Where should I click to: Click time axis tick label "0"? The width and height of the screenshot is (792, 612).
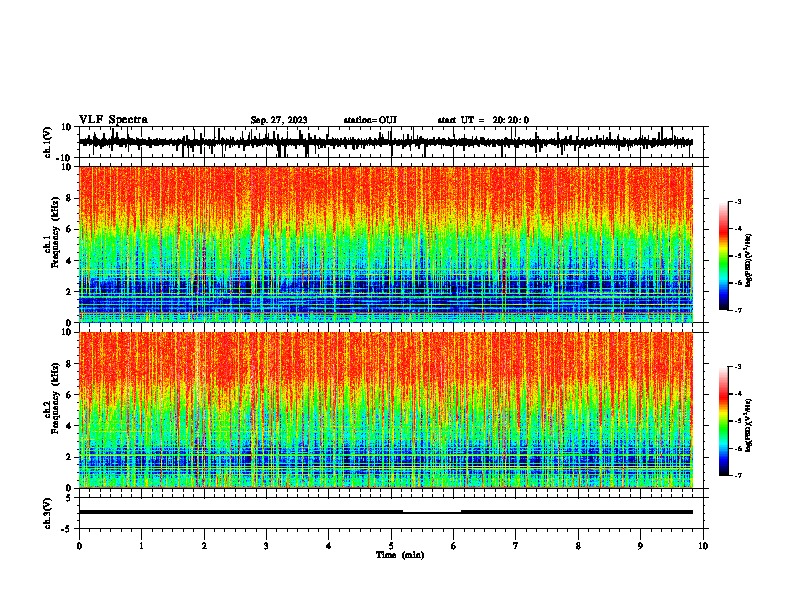79,546
